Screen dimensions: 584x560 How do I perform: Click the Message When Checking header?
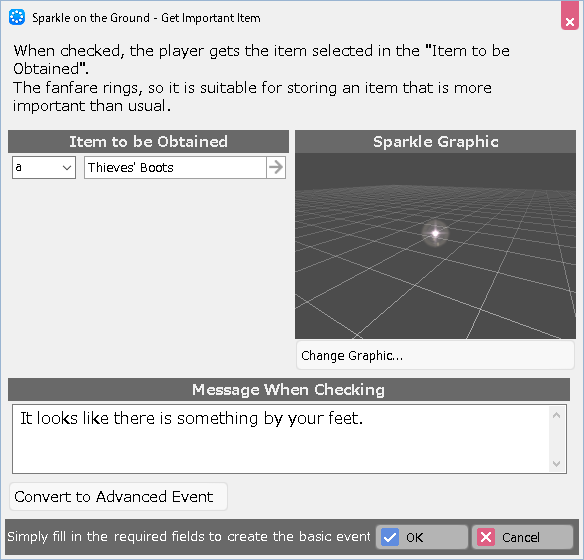point(289,389)
